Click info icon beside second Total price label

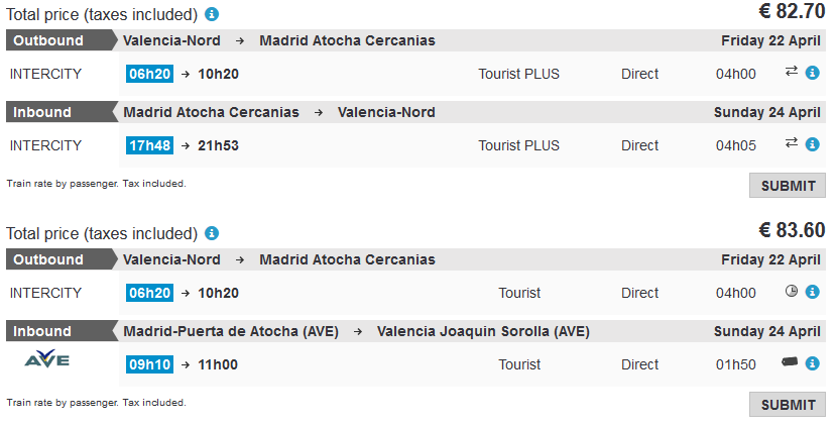212,234
